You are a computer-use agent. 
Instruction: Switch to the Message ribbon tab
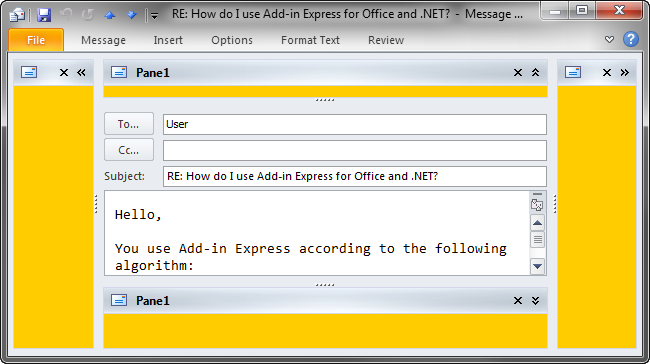pyautogui.click(x=103, y=40)
